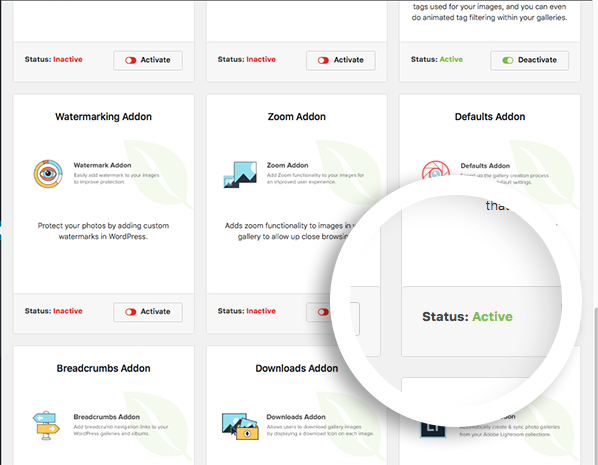Click small "Defaults Addon" label beside shutter icon
598x465 pixels.
(485, 166)
